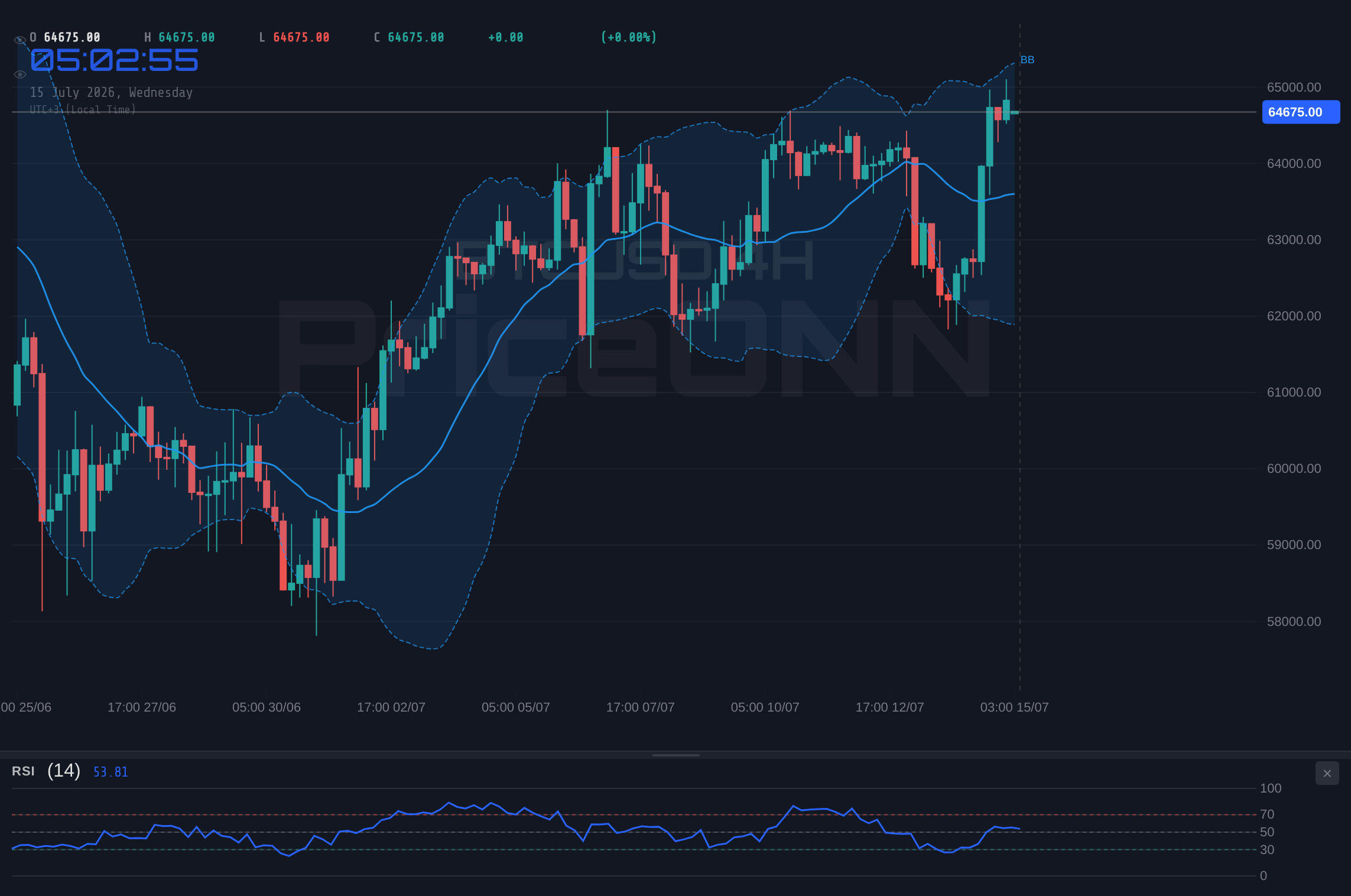Viewport: 1351px width, 896px height.
Task: Click the 61000.00 price axis label
Action: [x=1294, y=392]
